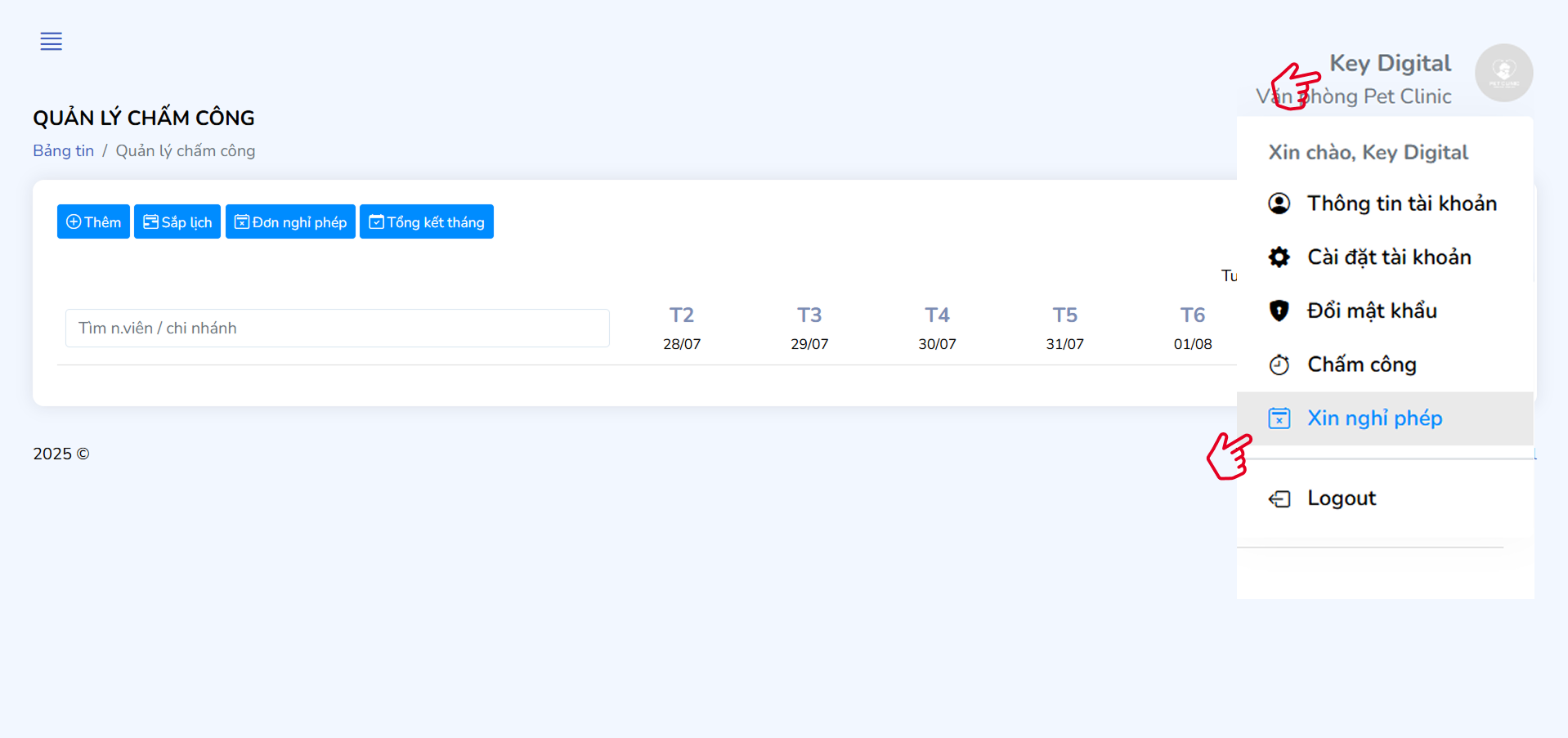This screenshot has width=1568, height=738.
Task: Click the stopwatch icon for Chấm công
Action: [x=1279, y=365]
